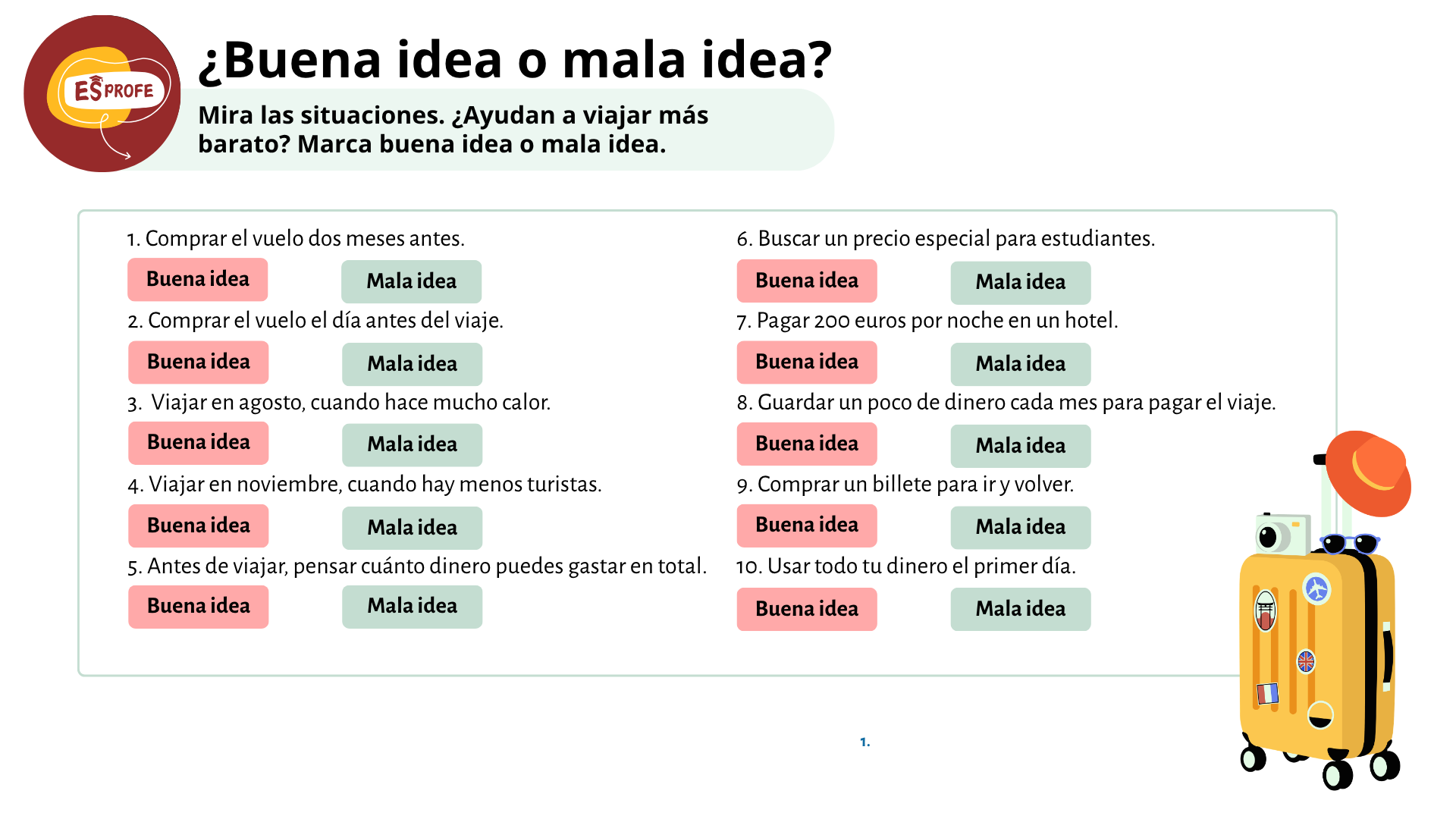Click the French flag sticker on suitcase
The image size is (1456, 819).
coord(1268,693)
